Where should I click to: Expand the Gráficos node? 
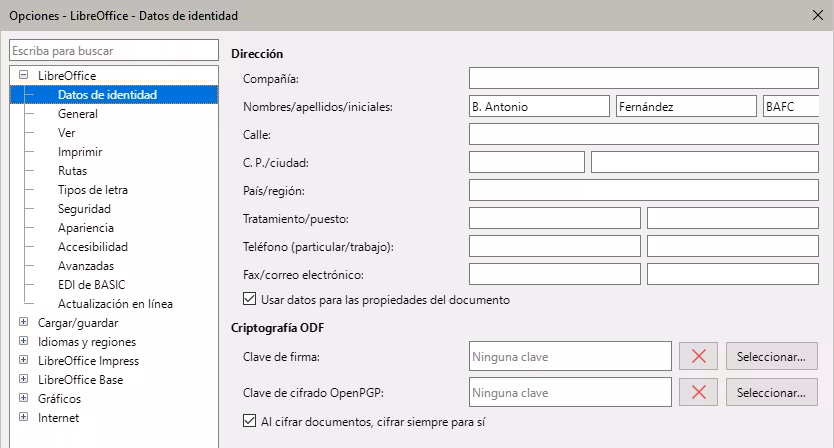click(23, 397)
